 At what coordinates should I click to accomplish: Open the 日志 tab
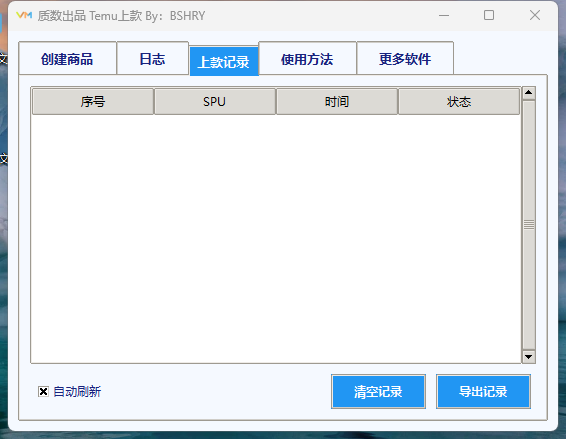click(x=153, y=58)
